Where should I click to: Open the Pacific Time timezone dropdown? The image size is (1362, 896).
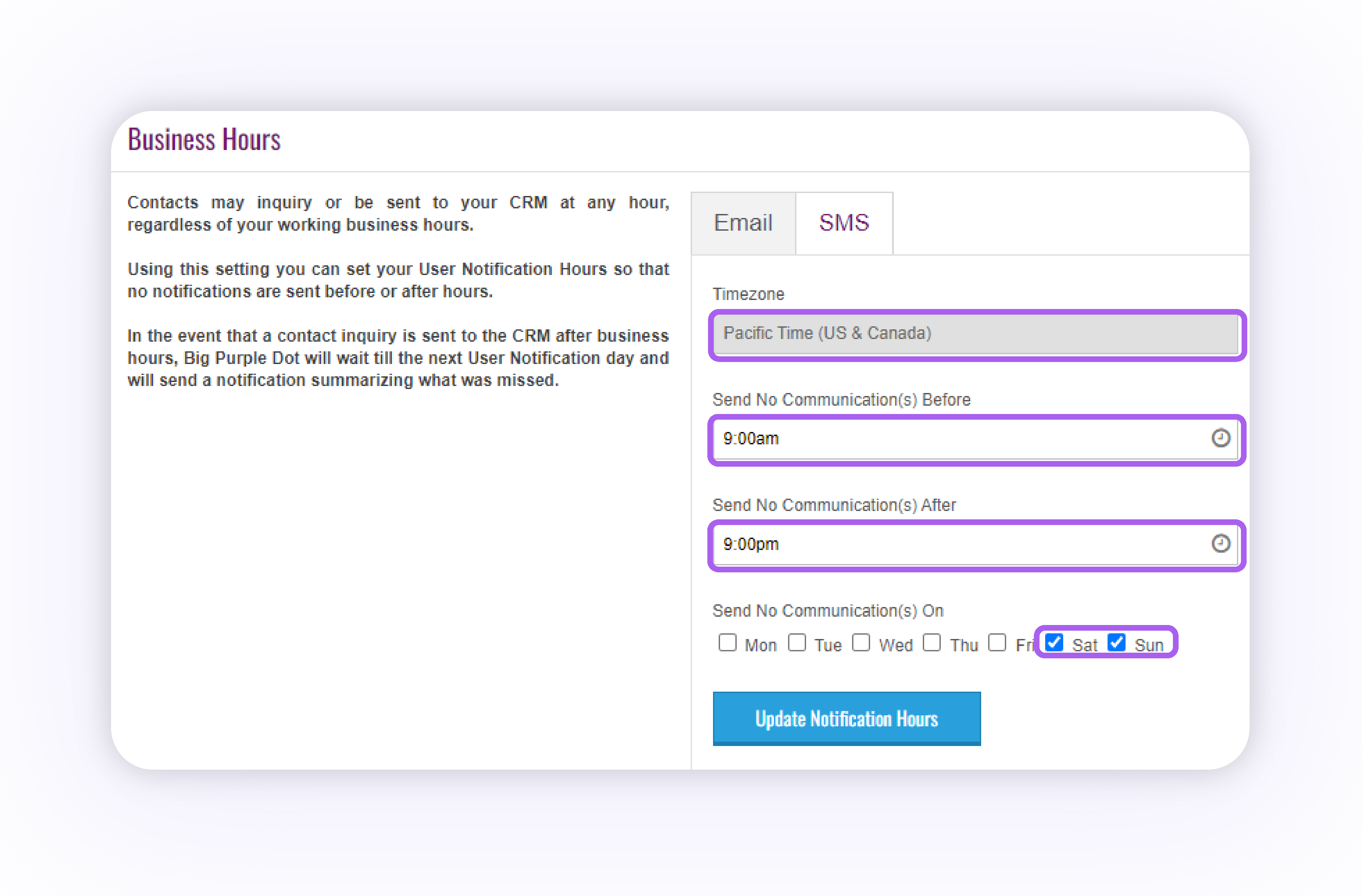point(975,334)
